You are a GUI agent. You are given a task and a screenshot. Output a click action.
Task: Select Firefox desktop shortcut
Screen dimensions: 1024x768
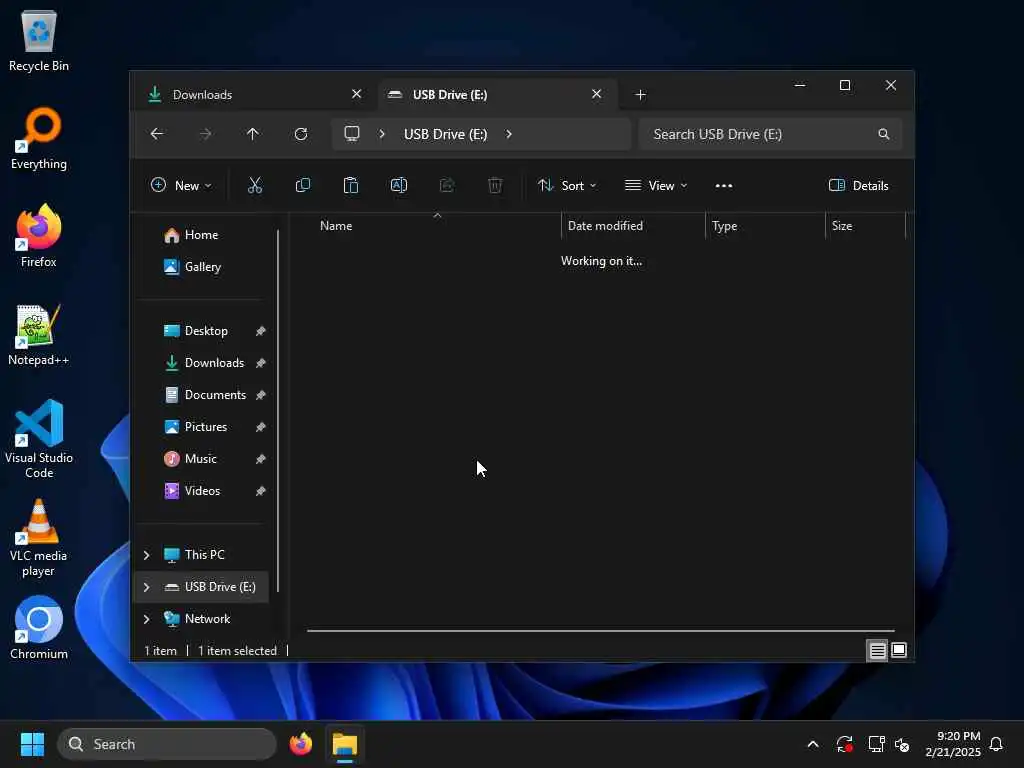pos(39,236)
